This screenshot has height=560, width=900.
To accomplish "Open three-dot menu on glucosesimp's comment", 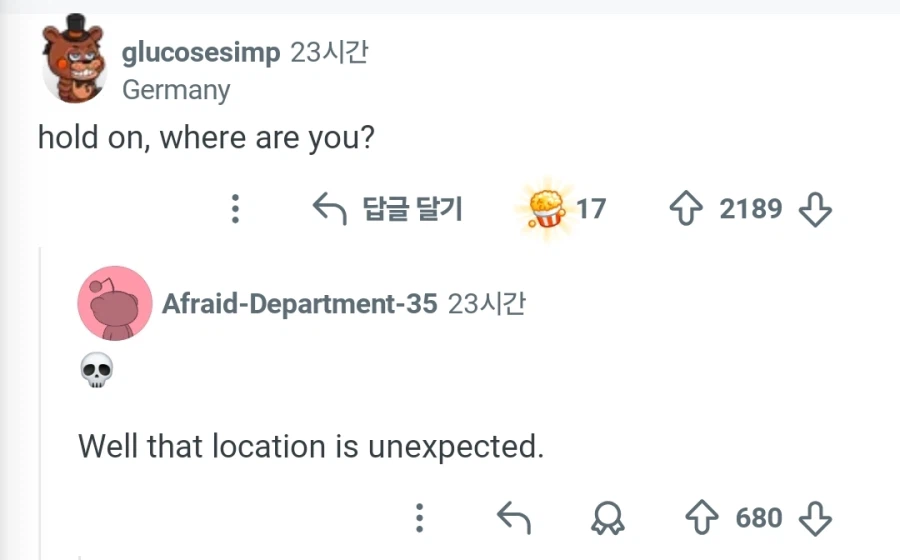I will (x=235, y=208).
